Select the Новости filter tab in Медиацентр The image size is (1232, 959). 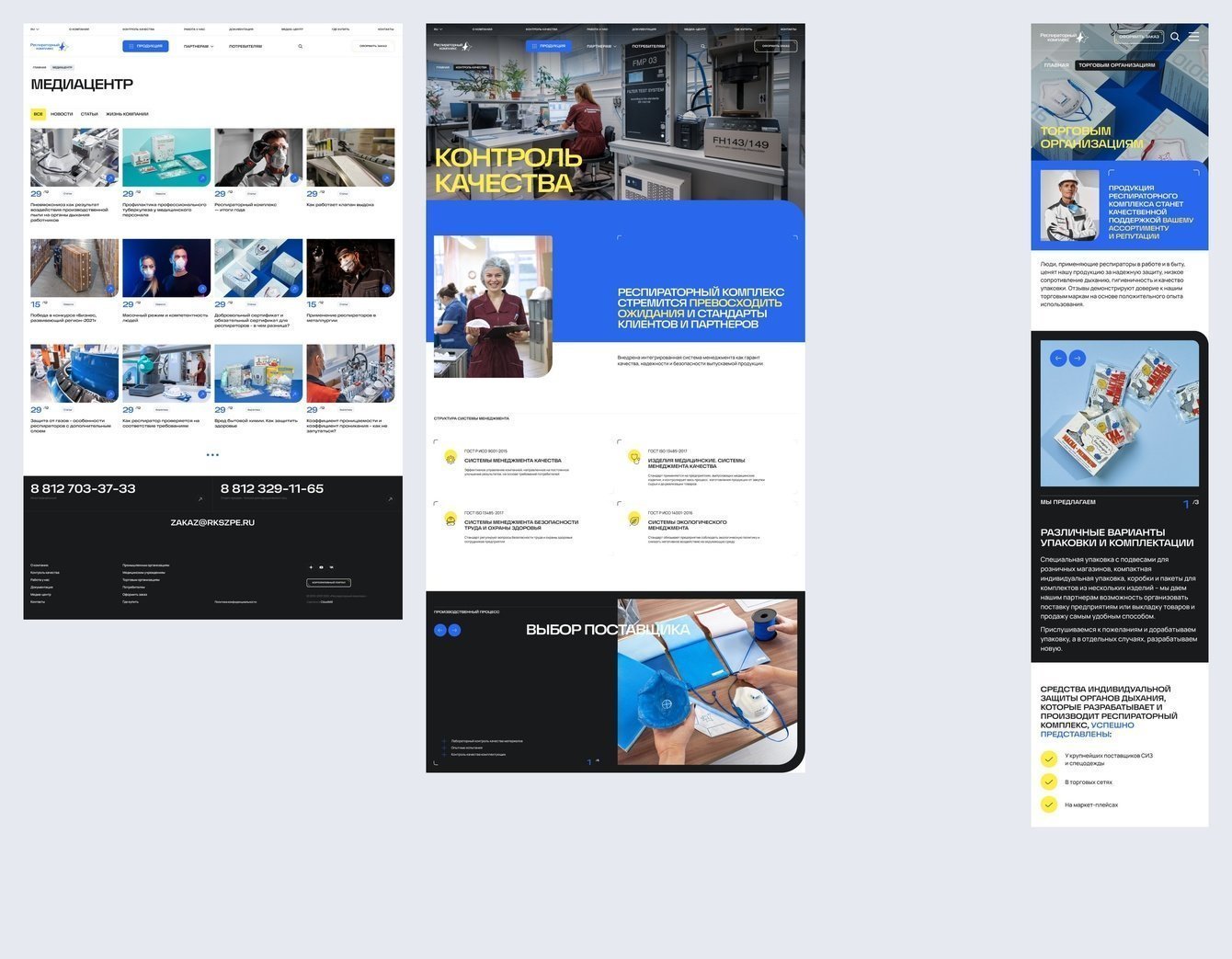[x=62, y=114]
